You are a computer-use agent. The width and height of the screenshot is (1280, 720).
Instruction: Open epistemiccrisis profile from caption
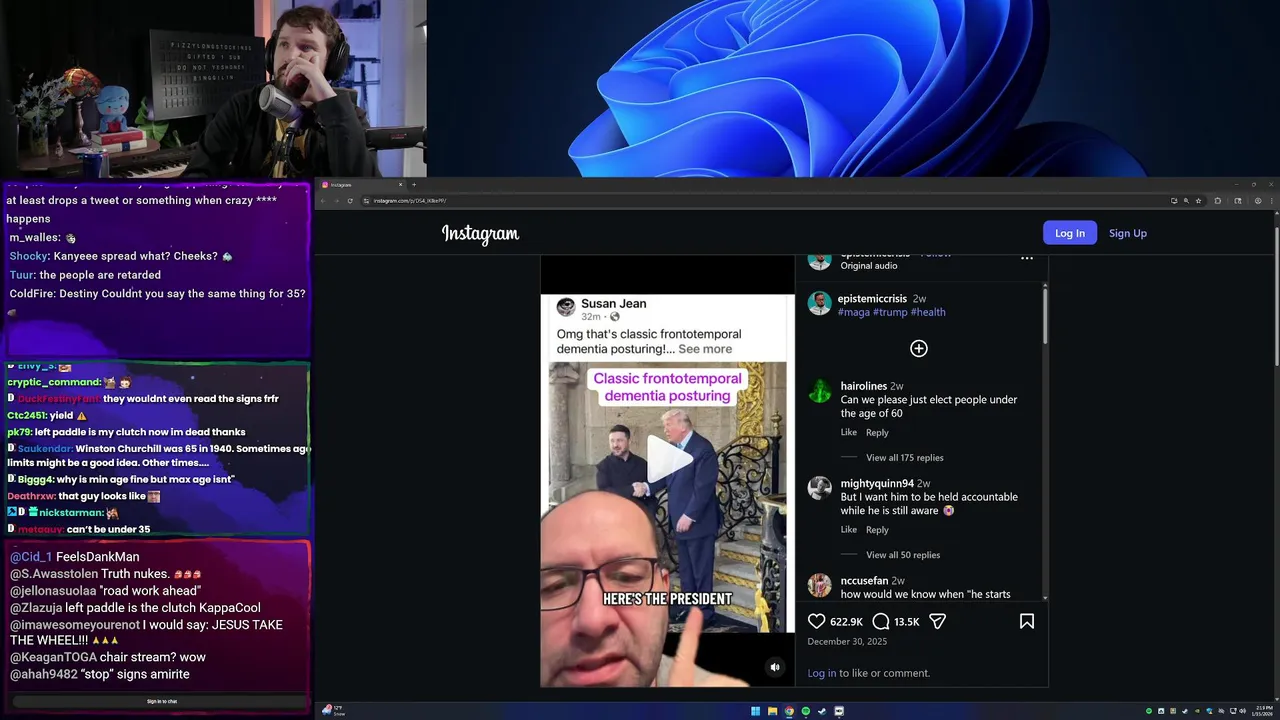tap(872, 298)
